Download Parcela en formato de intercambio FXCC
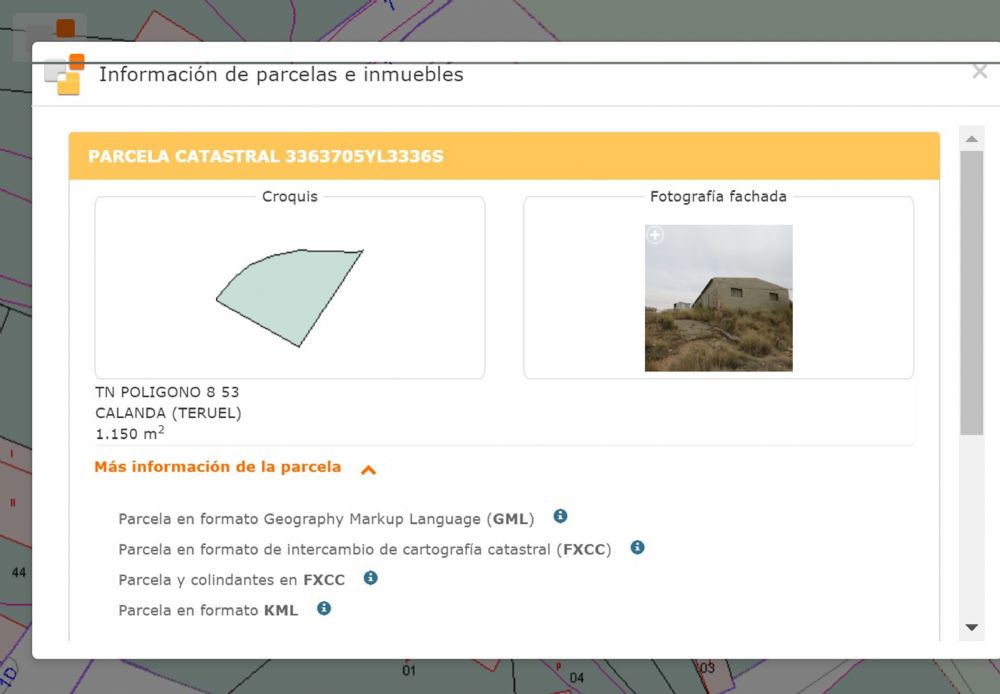The image size is (1000, 694). [x=365, y=549]
